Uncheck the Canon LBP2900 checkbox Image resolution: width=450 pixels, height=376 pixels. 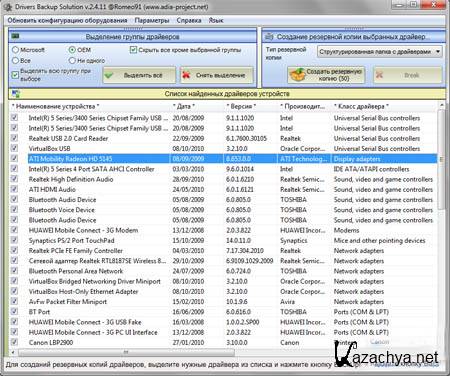[x=14, y=342]
